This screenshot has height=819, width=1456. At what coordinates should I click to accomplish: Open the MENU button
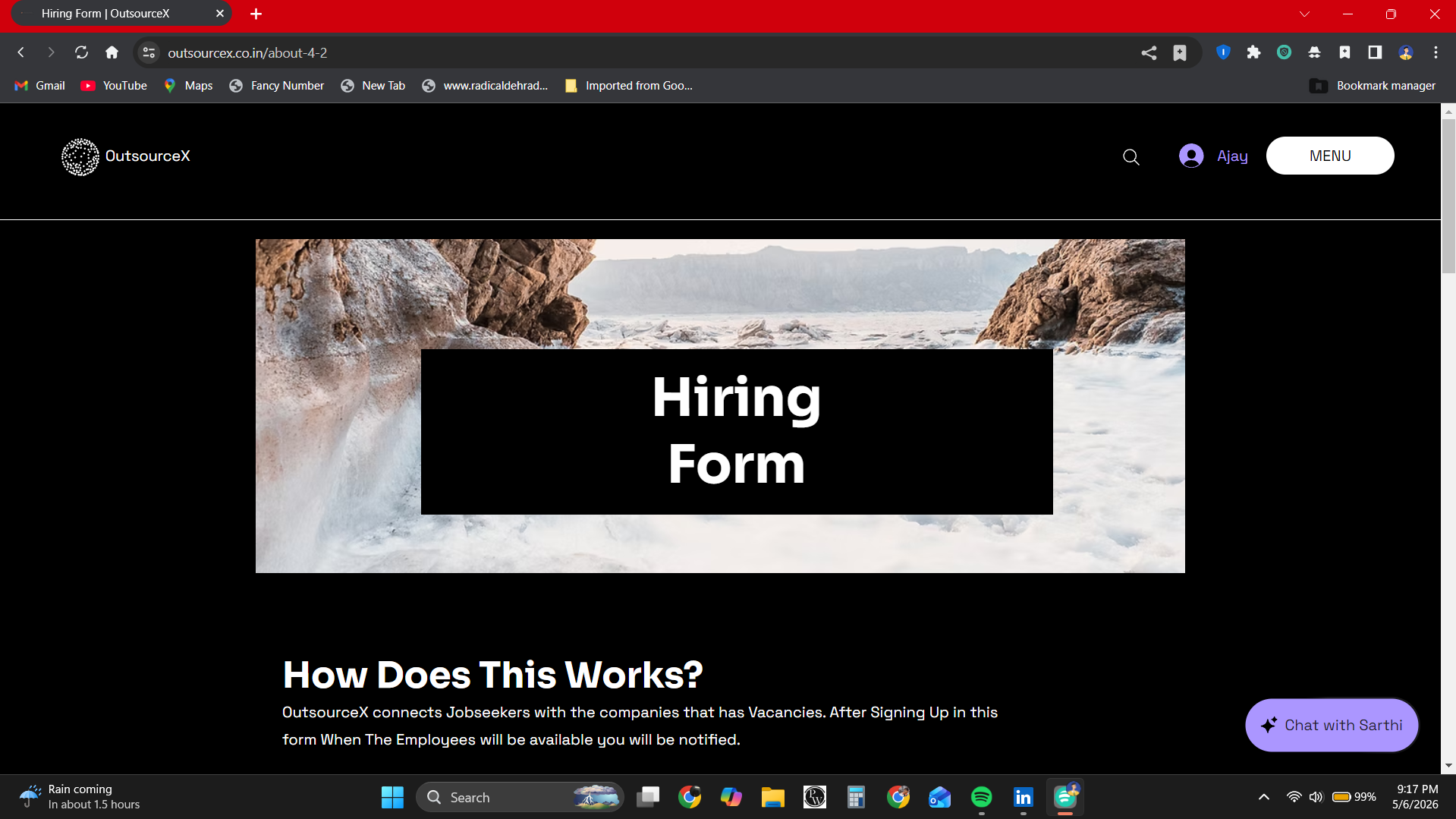click(x=1329, y=156)
